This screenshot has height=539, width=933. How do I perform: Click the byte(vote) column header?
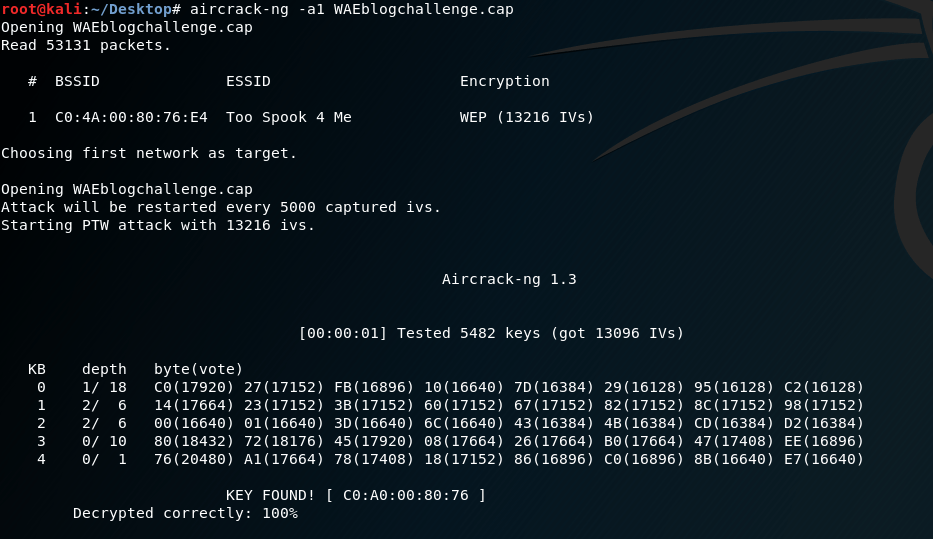[198, 369]
